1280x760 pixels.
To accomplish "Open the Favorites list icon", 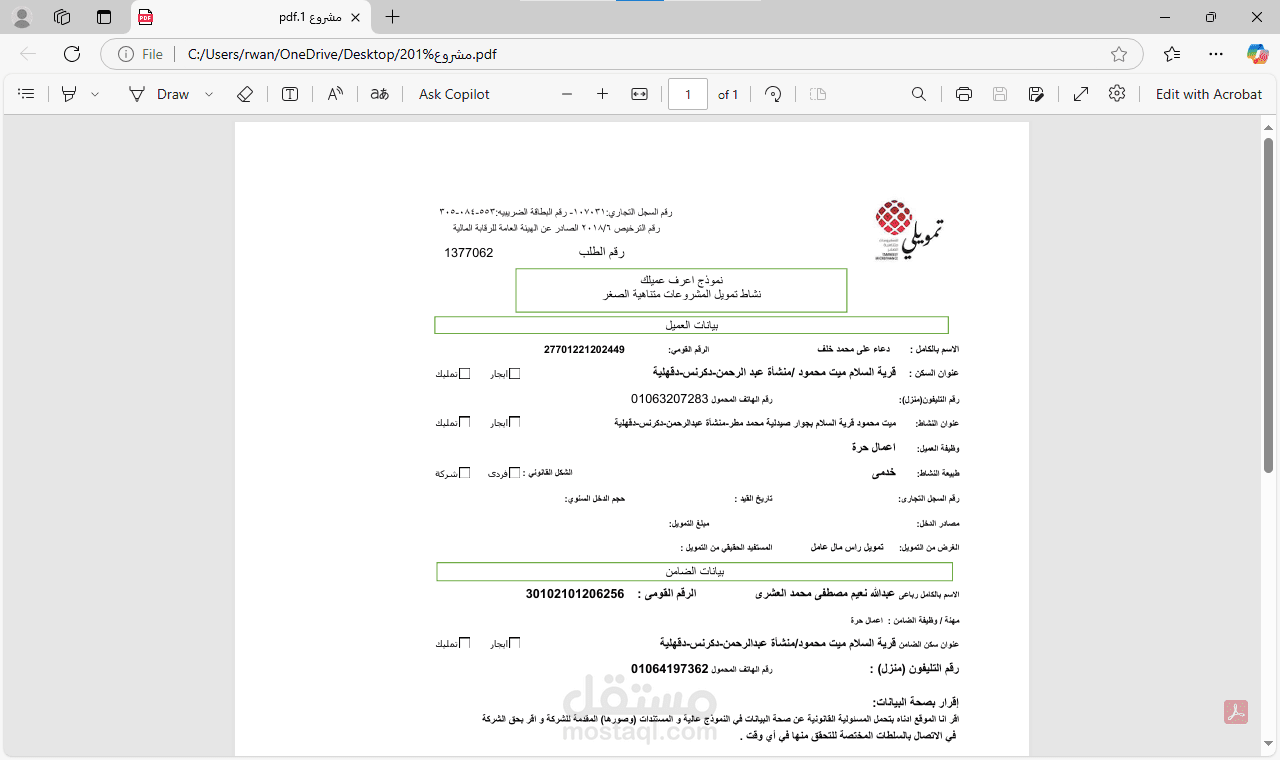I will tap(1172, 54).
